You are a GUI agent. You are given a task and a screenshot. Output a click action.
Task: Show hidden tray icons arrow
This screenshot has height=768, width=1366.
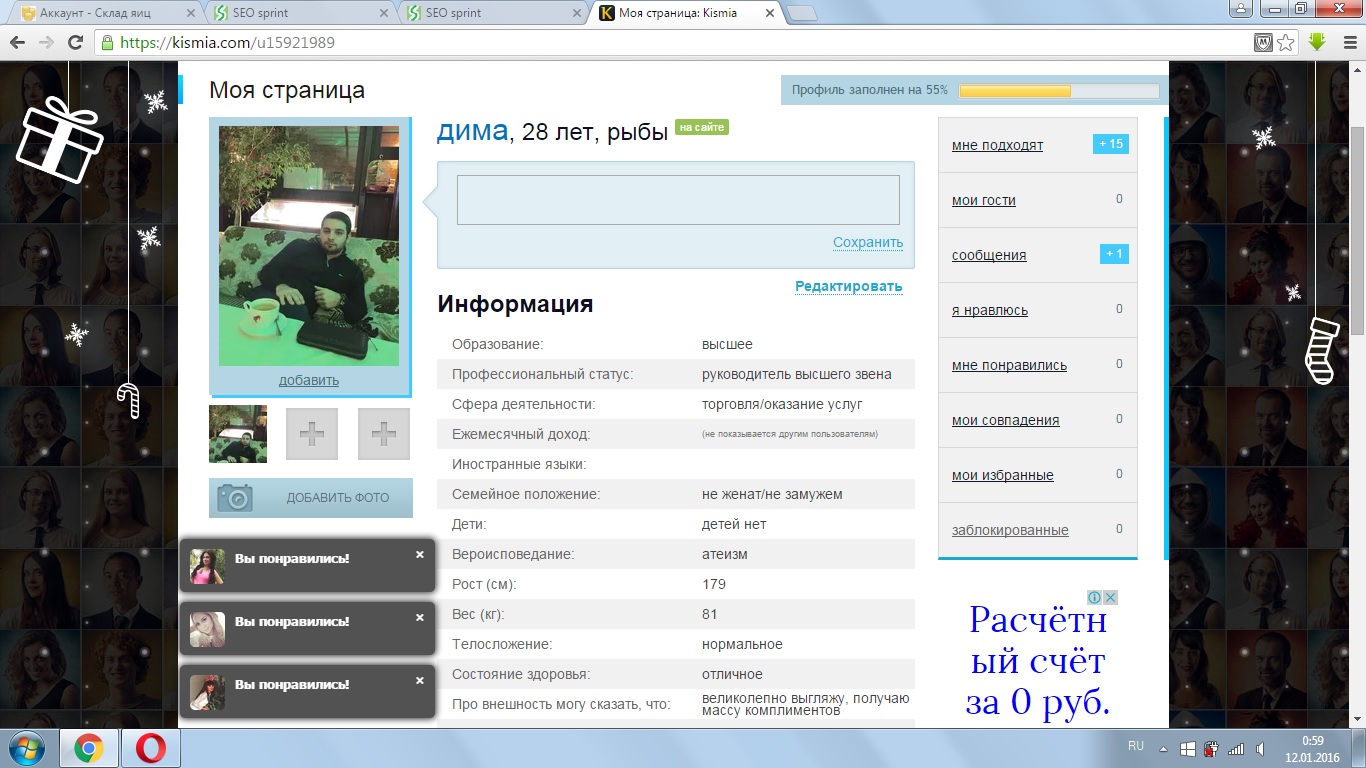[x=1163, y=748]
